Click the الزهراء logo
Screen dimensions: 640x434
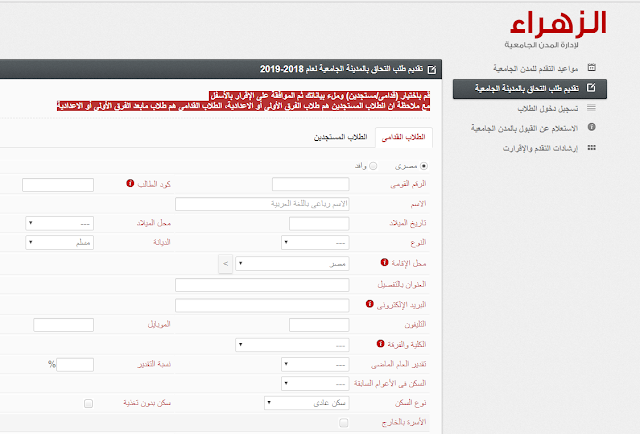(558, 24)
